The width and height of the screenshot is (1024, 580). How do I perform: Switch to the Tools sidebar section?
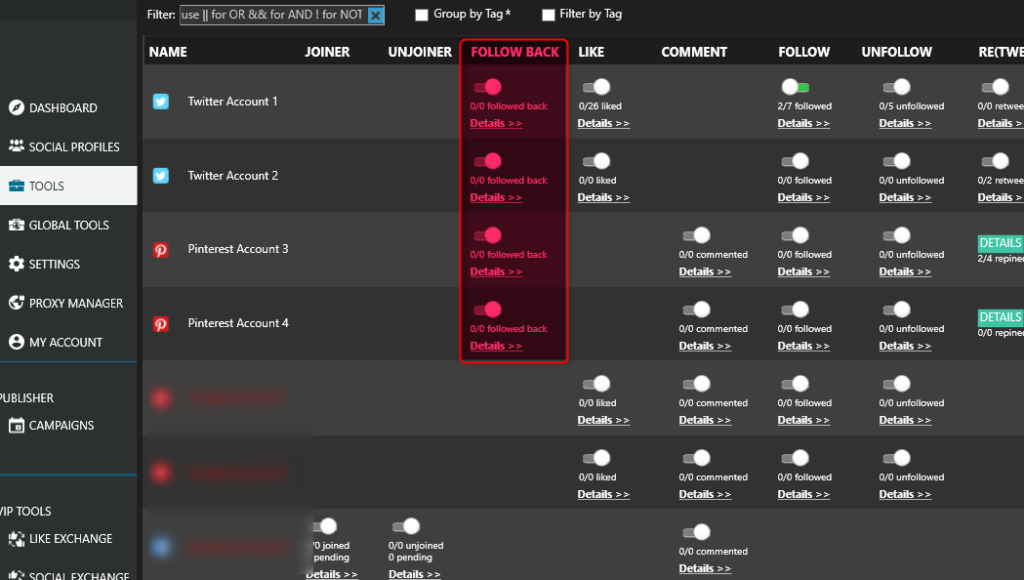pos(48,185)
